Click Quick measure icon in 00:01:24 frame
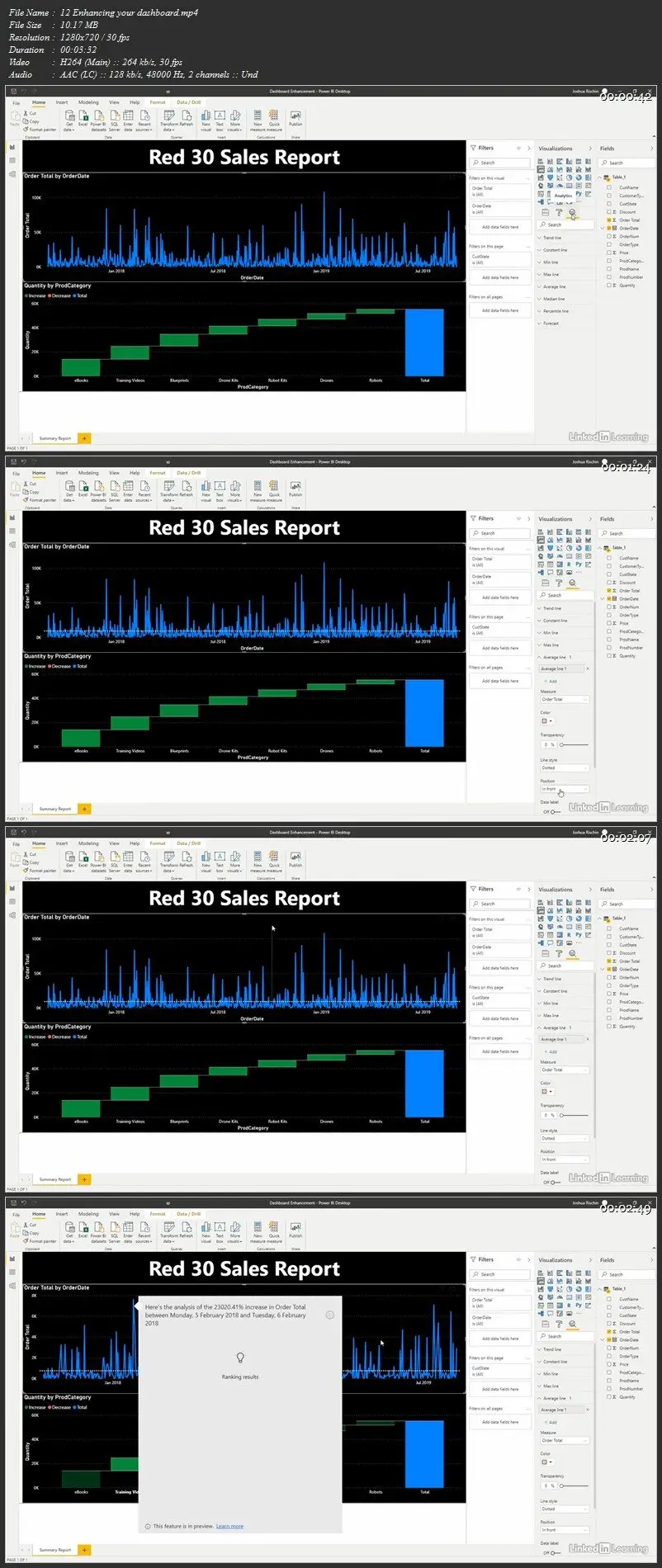This screenshot has width=662, height=1568. click(274, 487)
